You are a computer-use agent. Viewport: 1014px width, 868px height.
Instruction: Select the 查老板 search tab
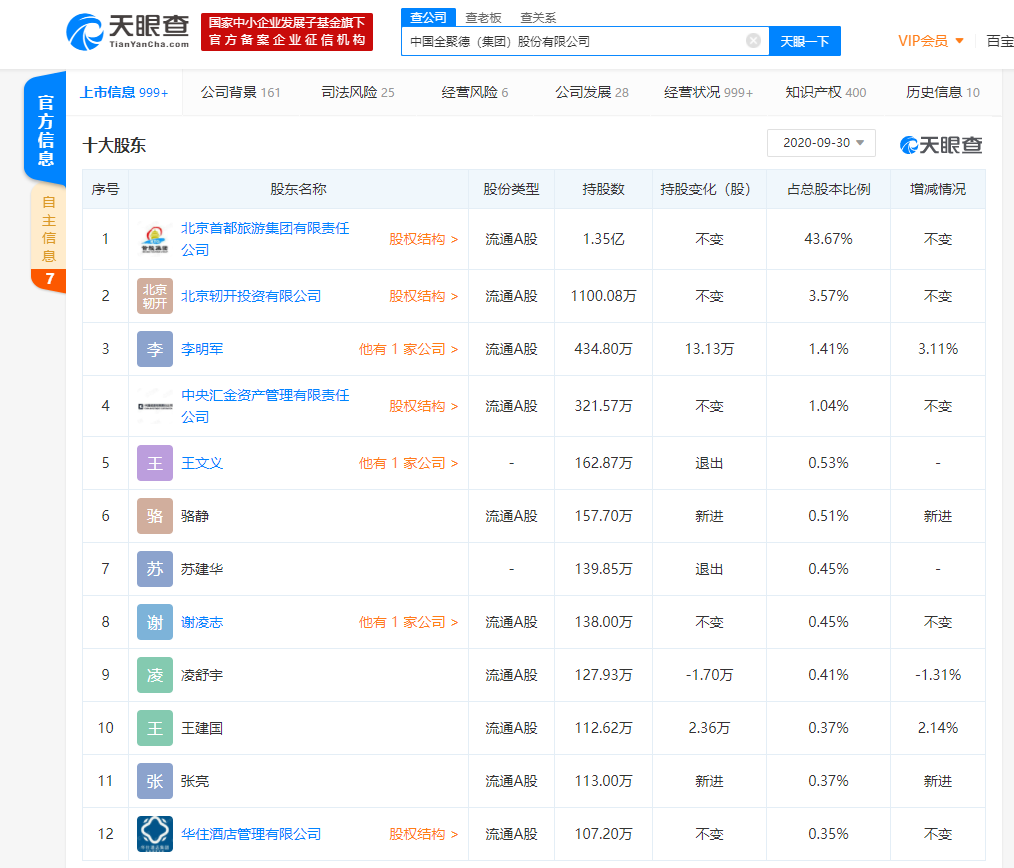[x=483, y=18]
